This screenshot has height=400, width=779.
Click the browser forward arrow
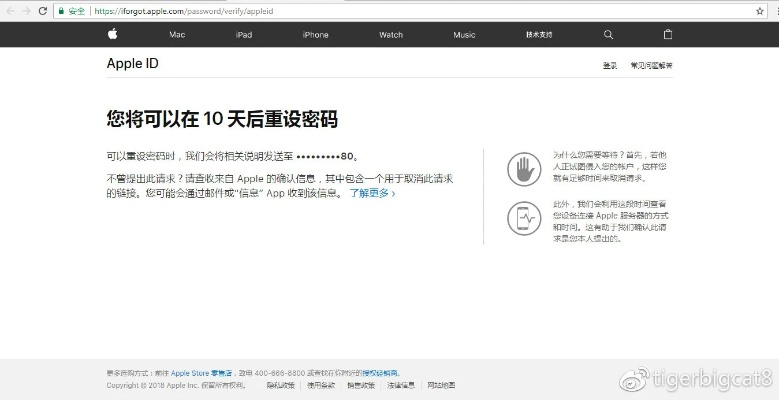click(x=26, y=11)
